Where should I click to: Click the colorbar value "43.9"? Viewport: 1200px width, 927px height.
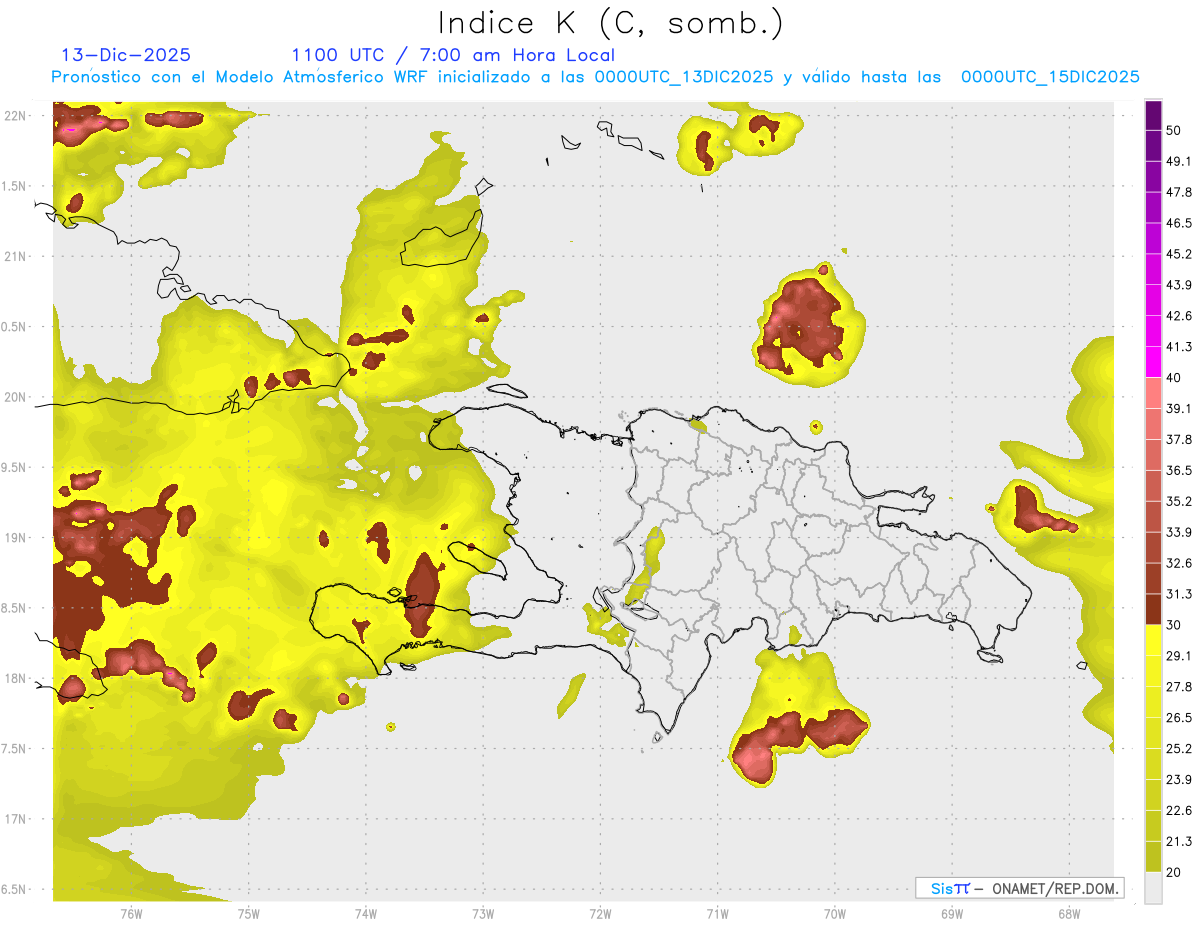(x=1179, y=285)
